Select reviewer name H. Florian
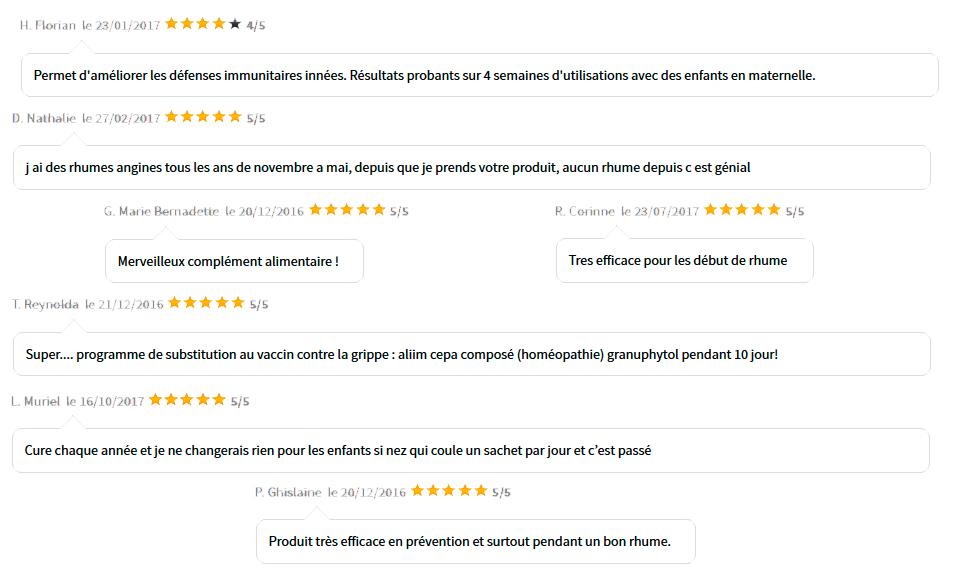This screenshot has height=588, width=960. (48, 25)
